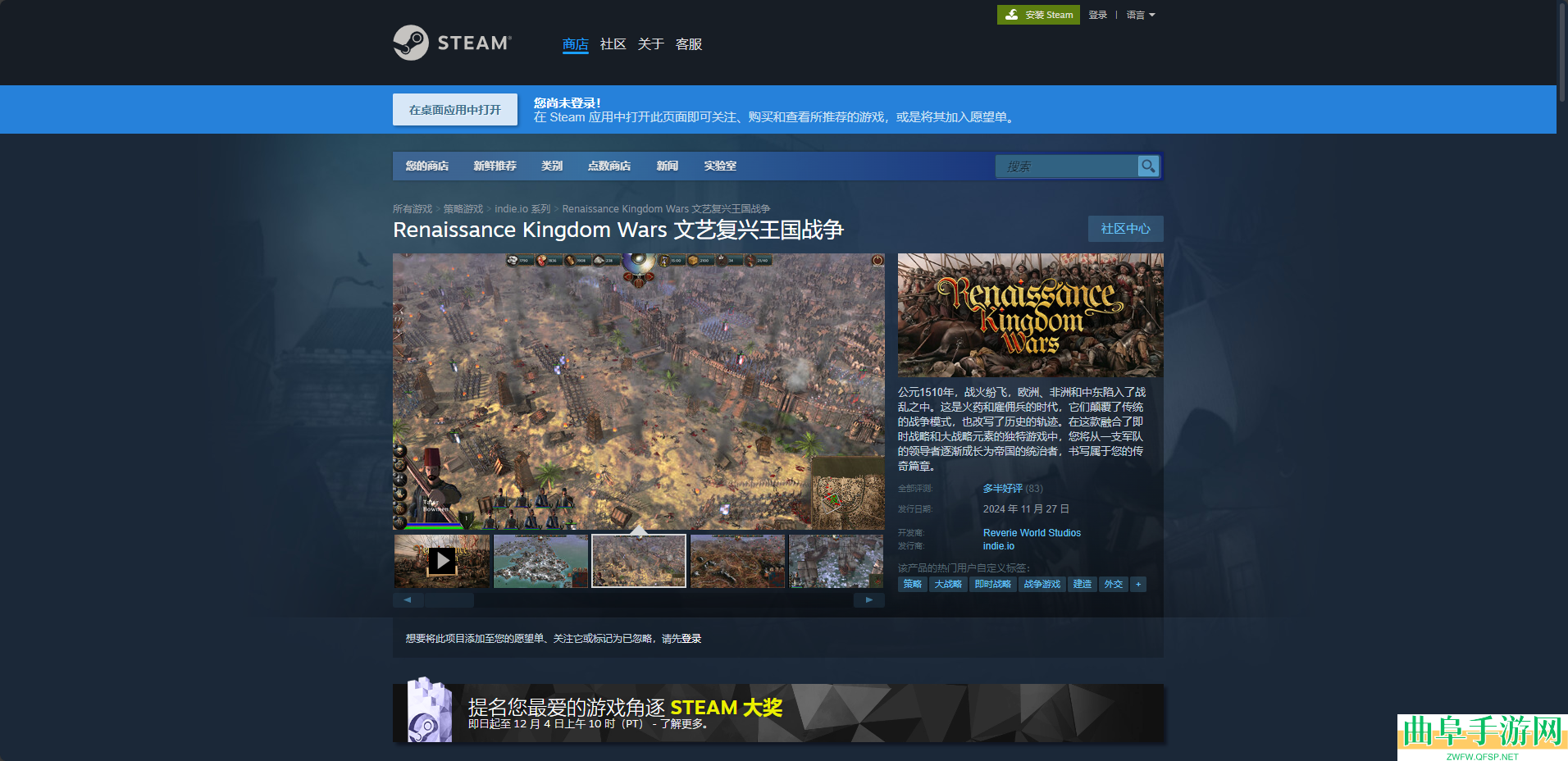The width and height of the screenshot is (1568, 761).
Task: Click the Renaissance Kingdom Wars header image
Action: coord(1031,315)
